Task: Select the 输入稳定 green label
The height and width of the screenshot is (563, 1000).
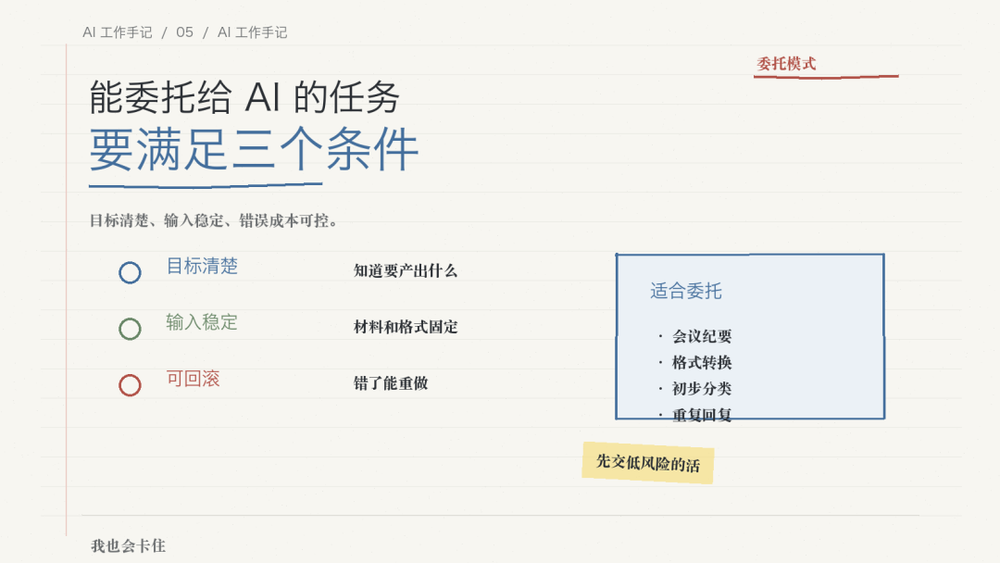Action: click(202, 322)
